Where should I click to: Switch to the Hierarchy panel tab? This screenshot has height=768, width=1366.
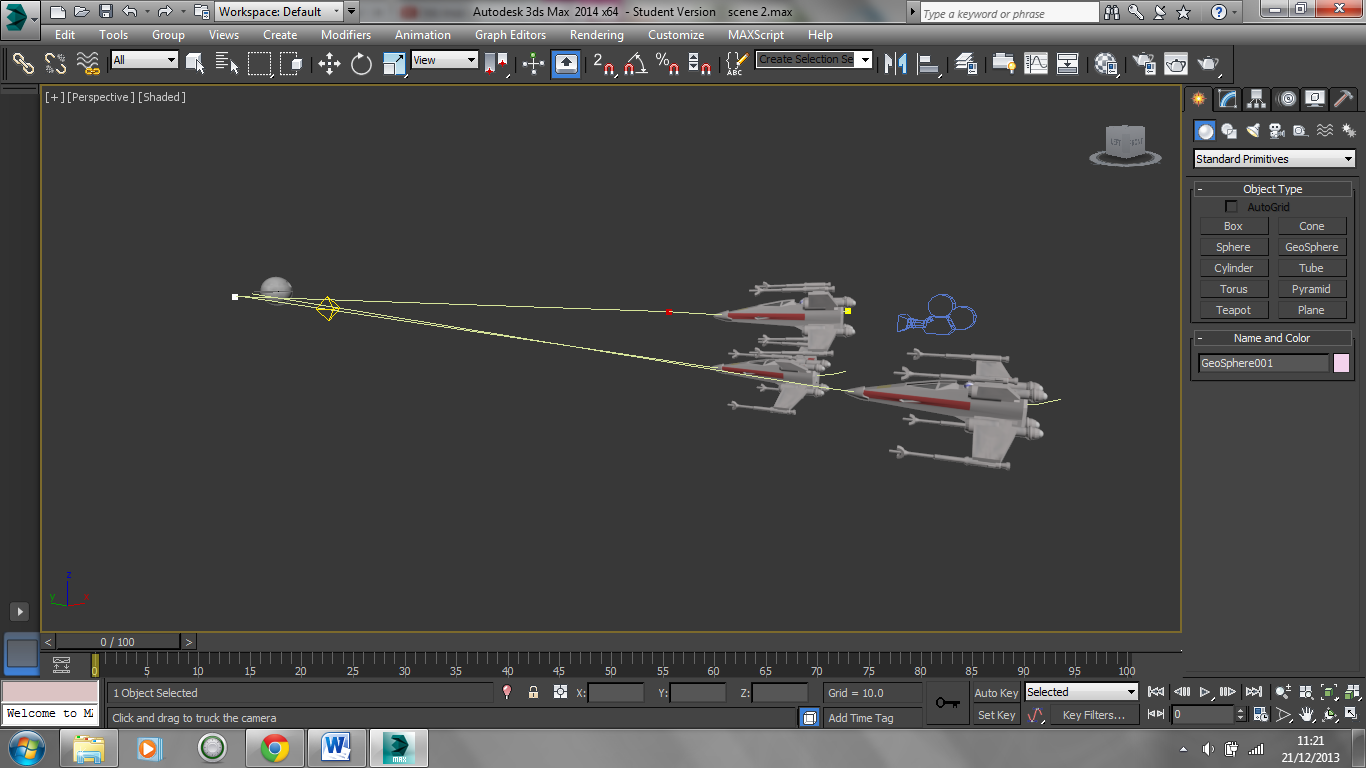pos(1257,99)
